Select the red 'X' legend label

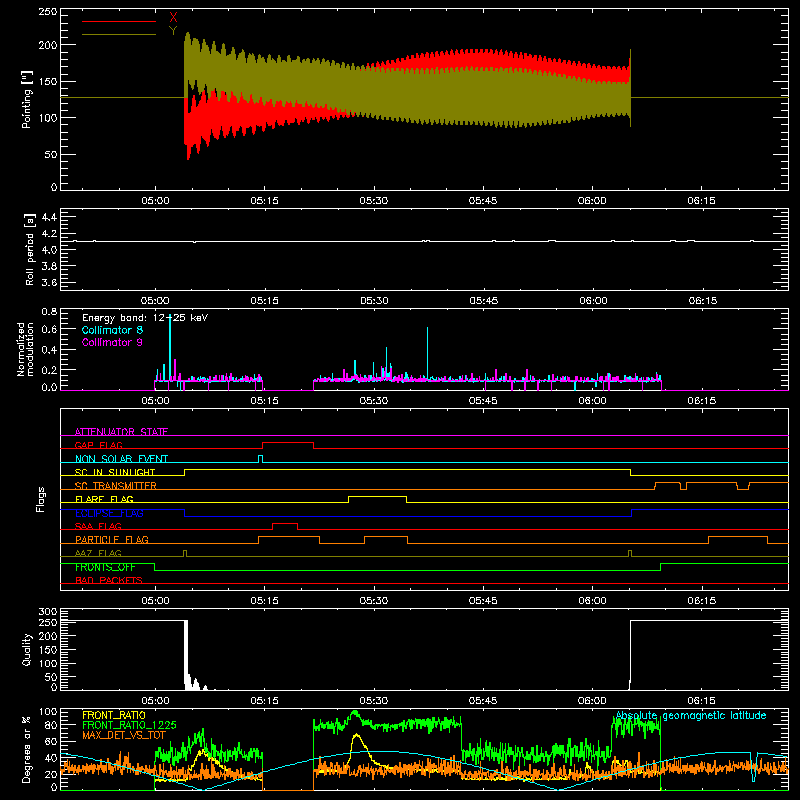click(173, 17)
